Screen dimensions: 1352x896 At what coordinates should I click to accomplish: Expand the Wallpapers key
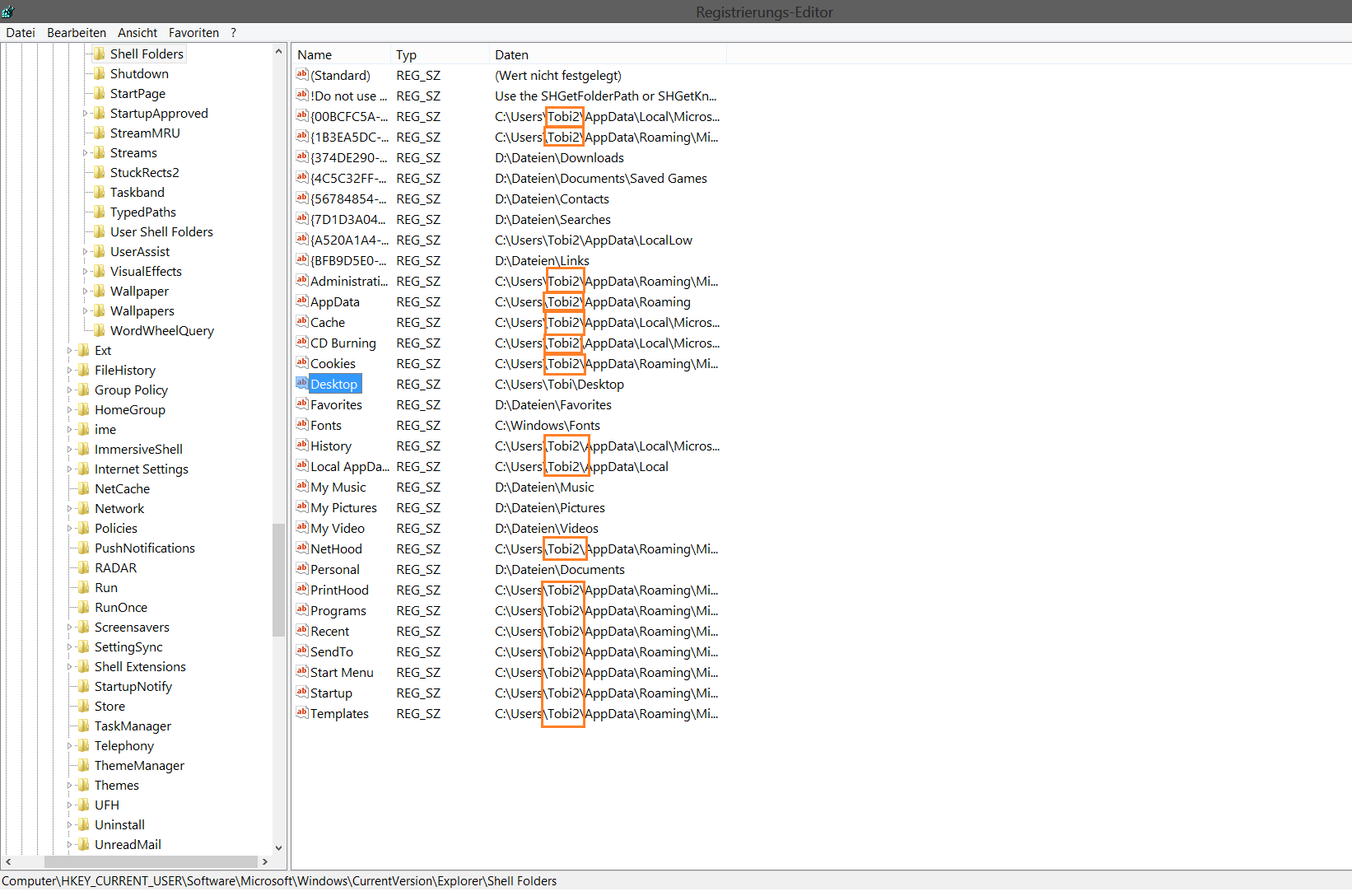tap(85, 311)
